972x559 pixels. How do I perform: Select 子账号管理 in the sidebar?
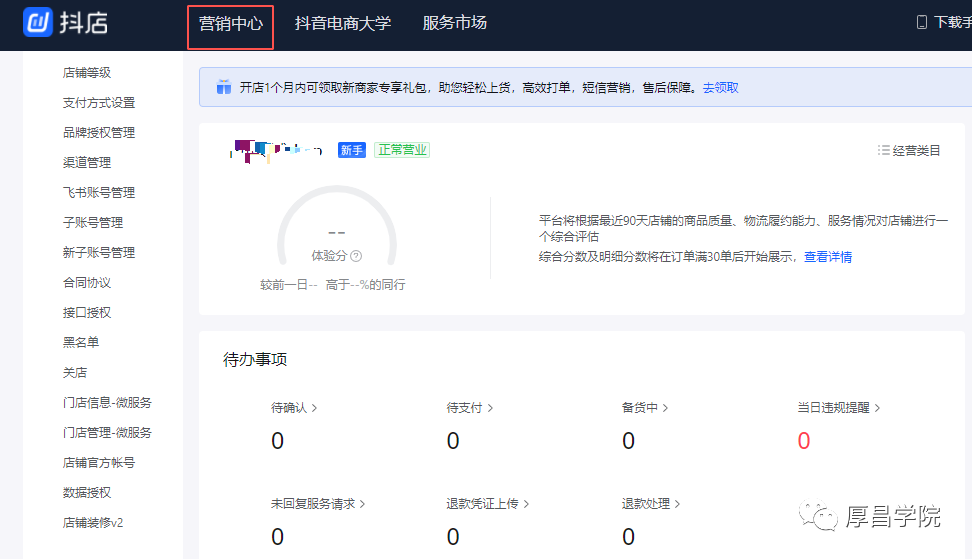click(x=93, y=222)
